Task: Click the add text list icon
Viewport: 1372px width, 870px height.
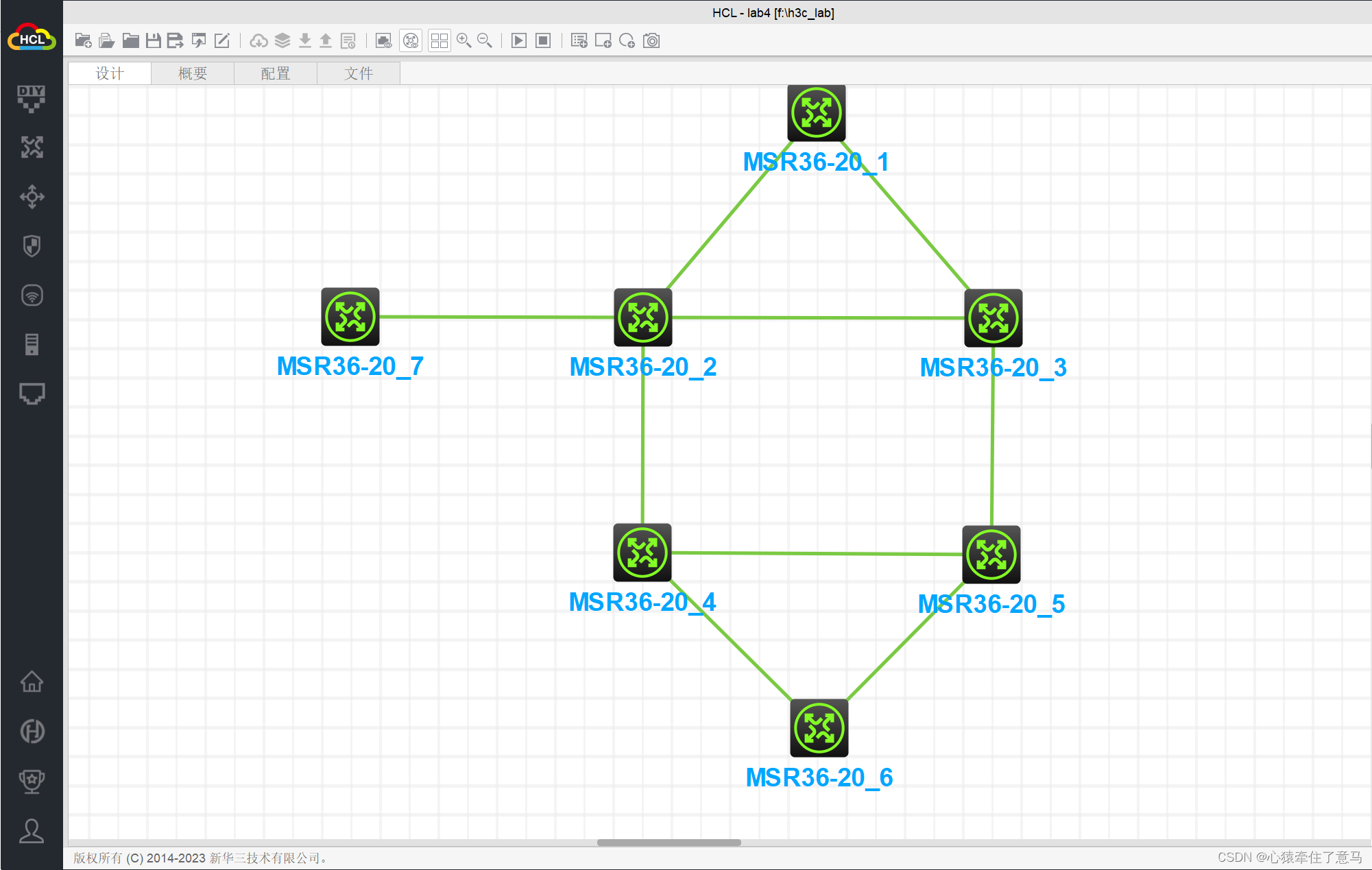Action: (x=579, y=40)
